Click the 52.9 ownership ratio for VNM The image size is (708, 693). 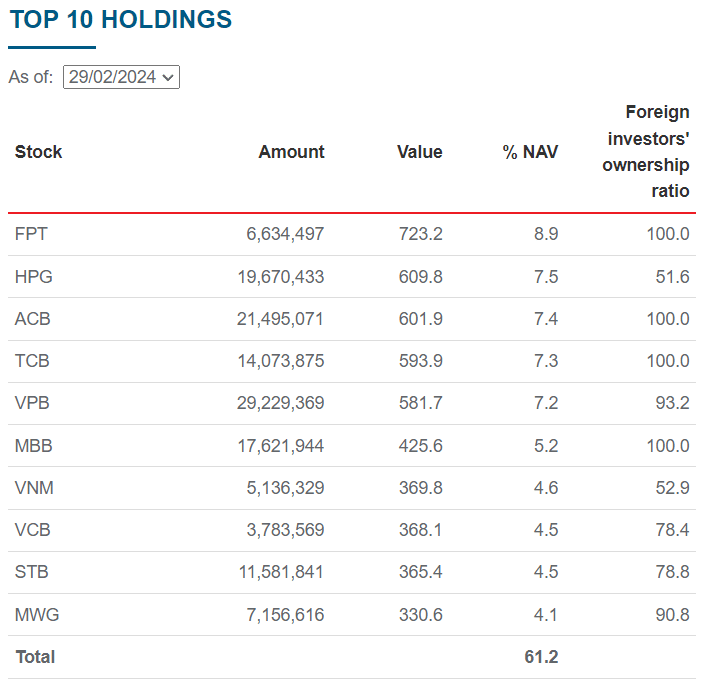click(x=672, y=488)
